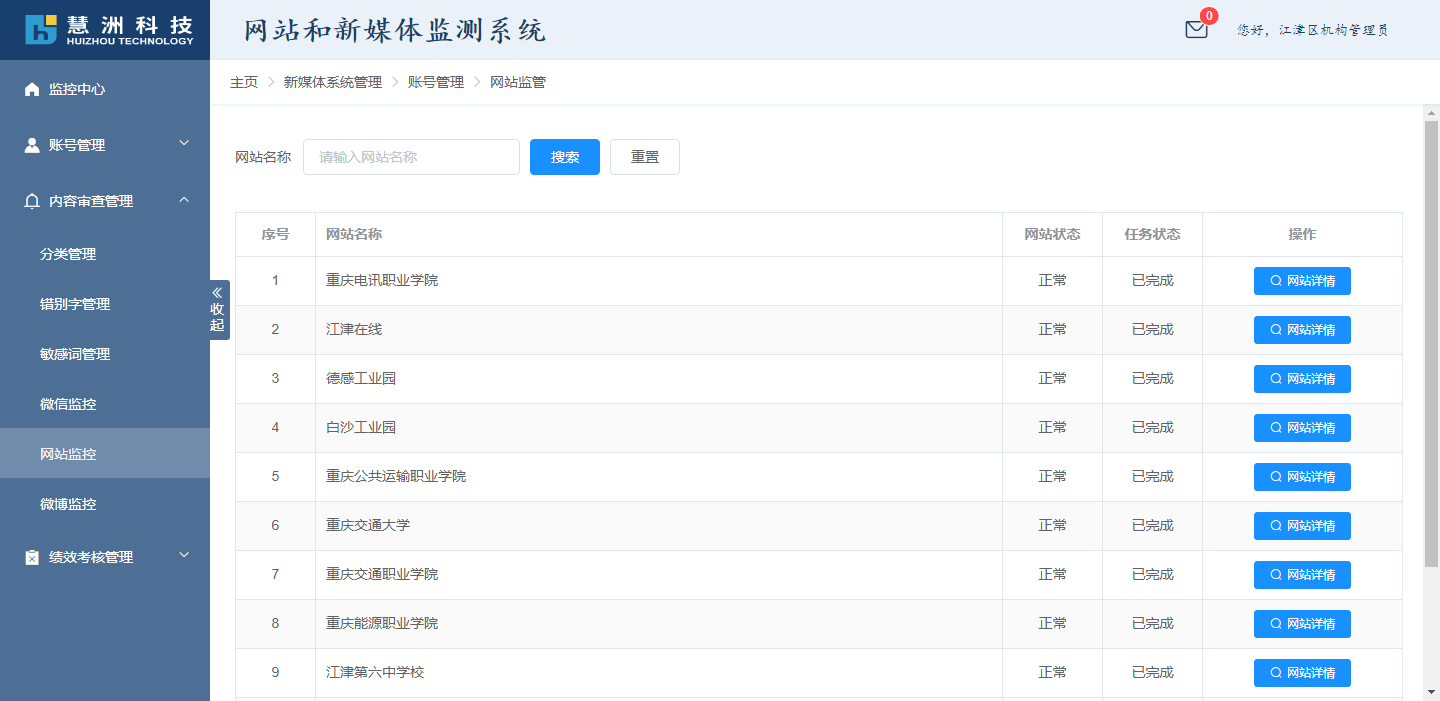Open 网站详情 for 重庆交通大学
This screenshot has height=701, width=1440.
(x=1302, y=526)
